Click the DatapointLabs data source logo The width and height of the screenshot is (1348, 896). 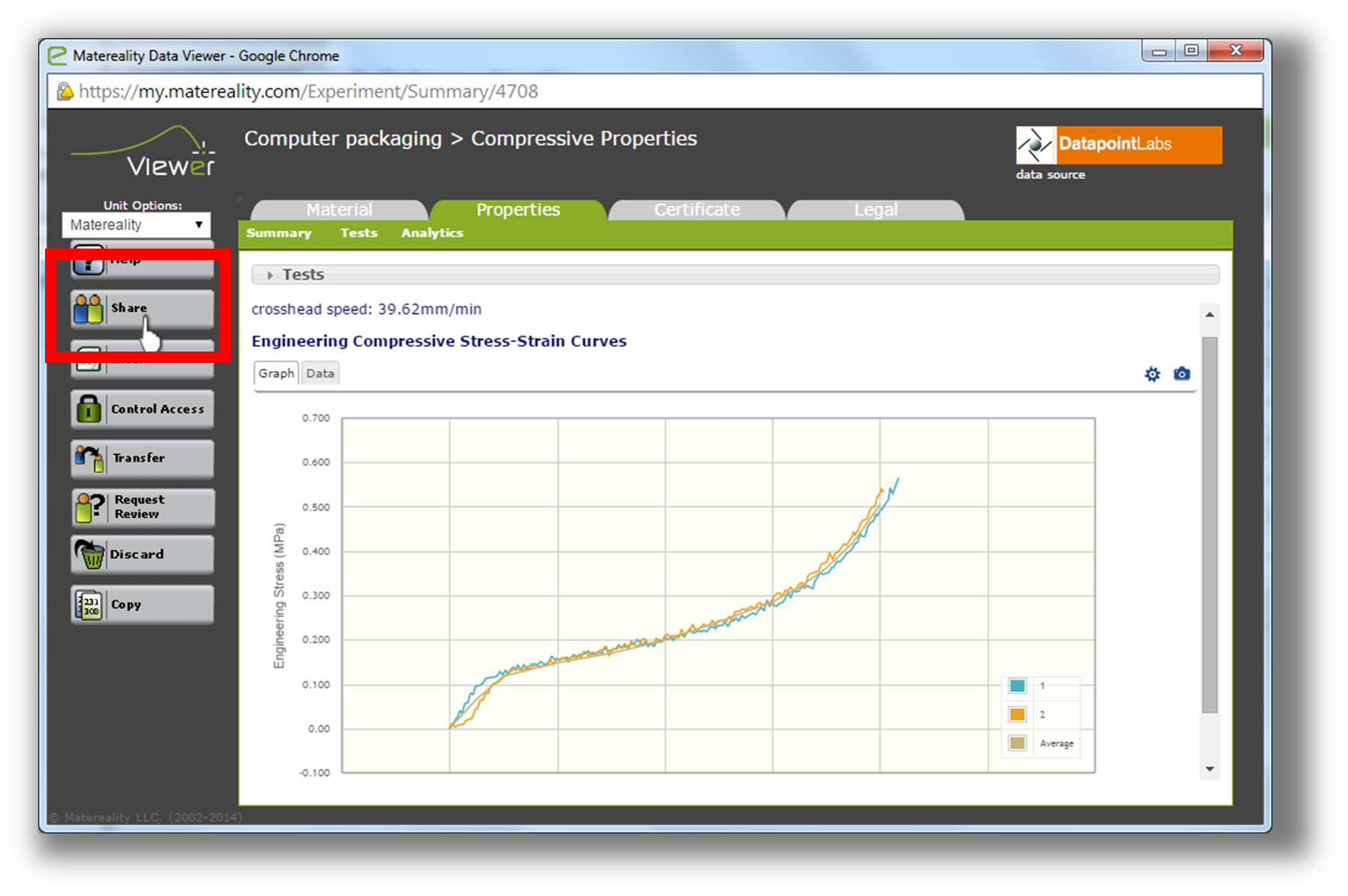(1119, 145)
